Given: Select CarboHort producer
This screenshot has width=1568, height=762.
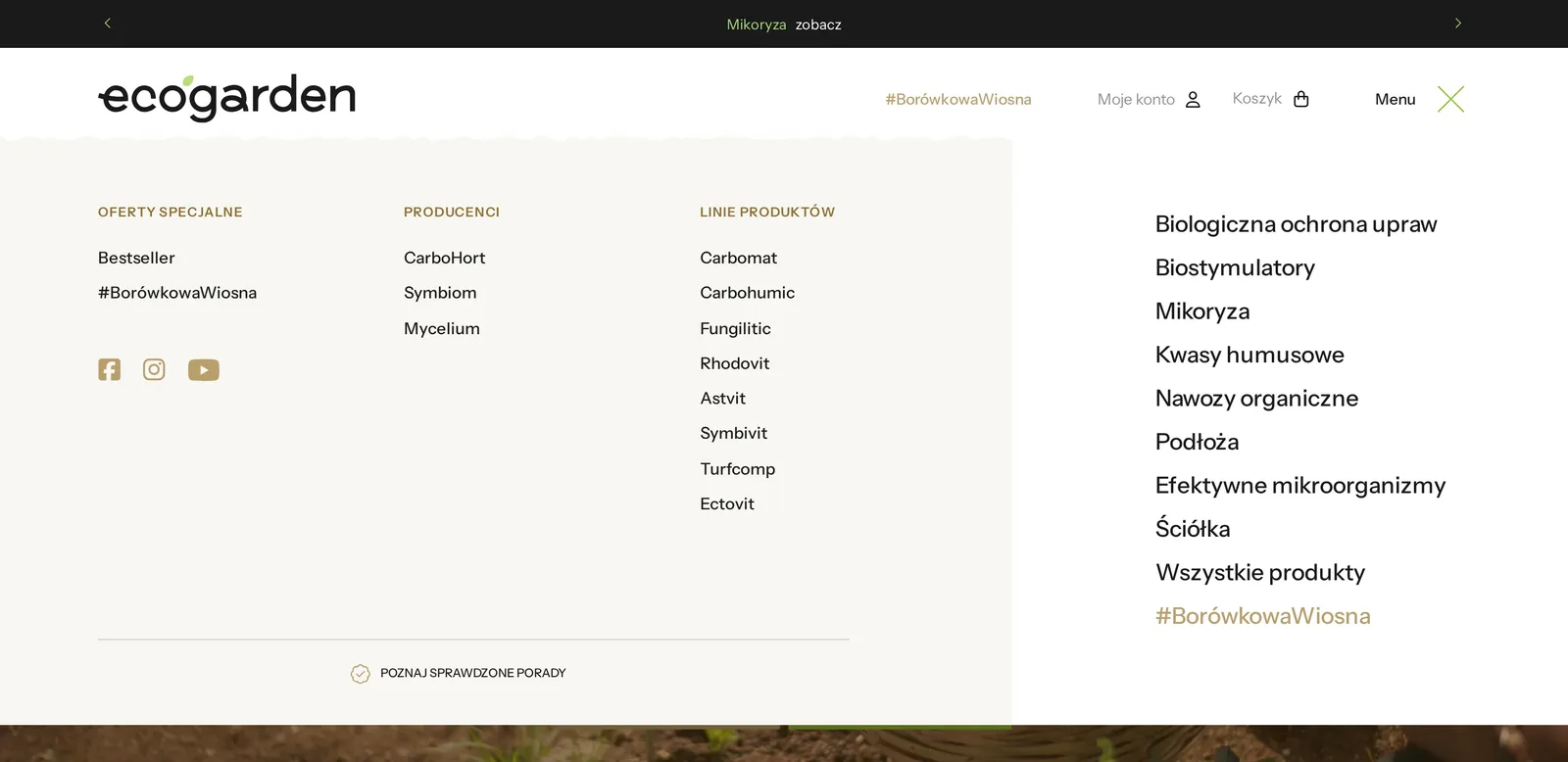Looking at the screenshot, I should coord(445,258).
